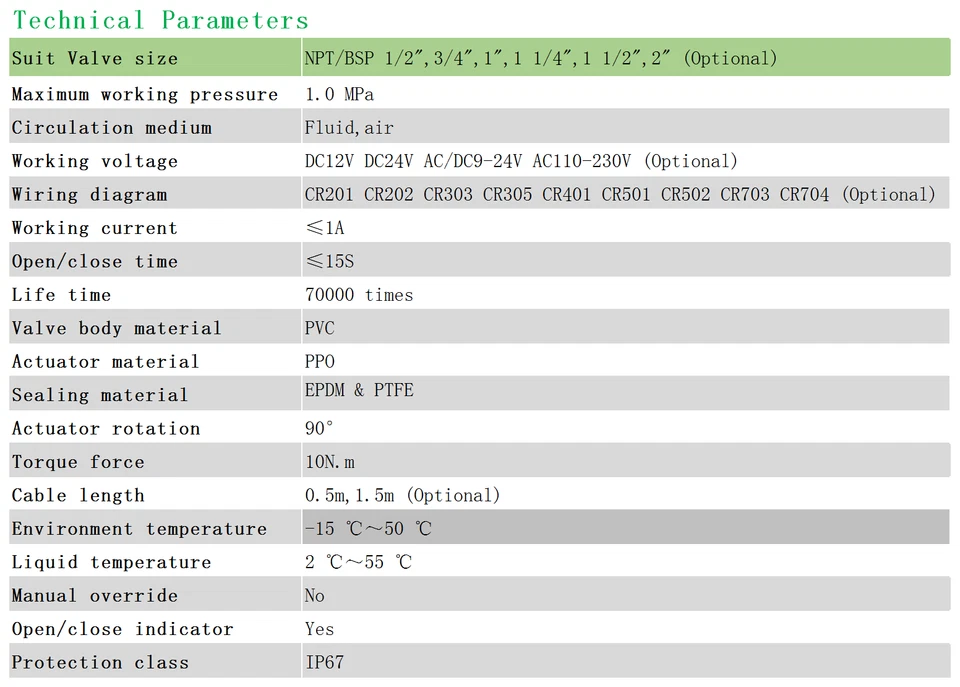Click the "Wiring diagram" label
The width and height of the screenshot is (960, 687).
pos(89,195)
